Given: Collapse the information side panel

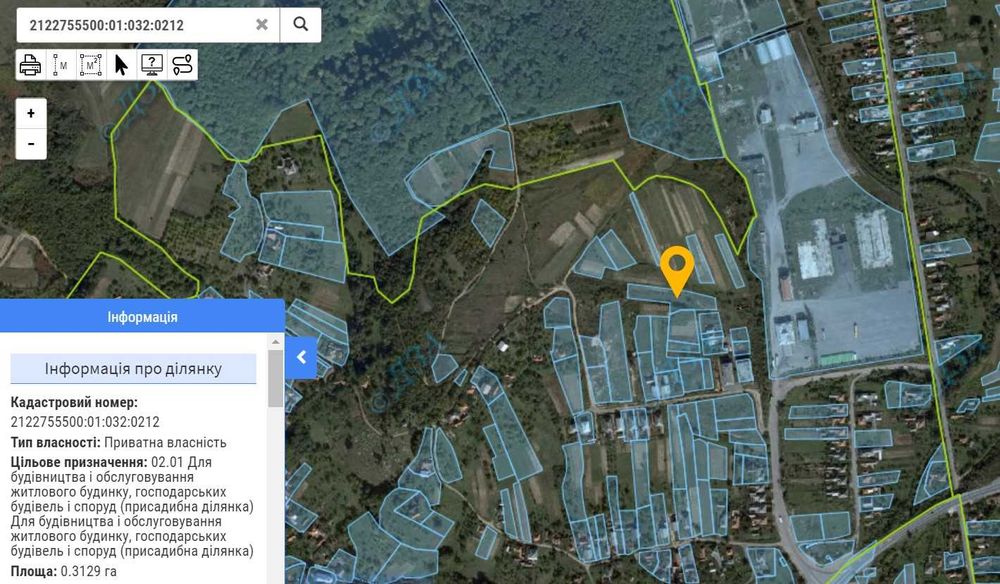Looking at the screenshot, I should pos(301,358).
